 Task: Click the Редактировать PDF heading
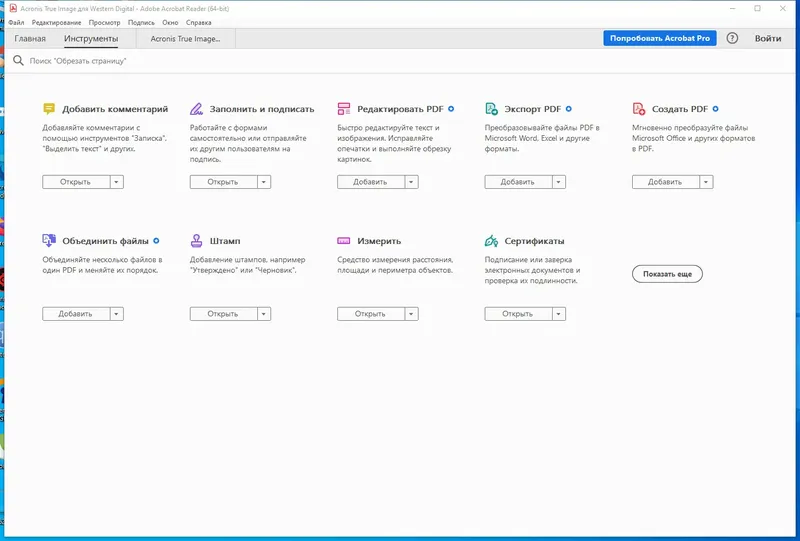point(400,109)
